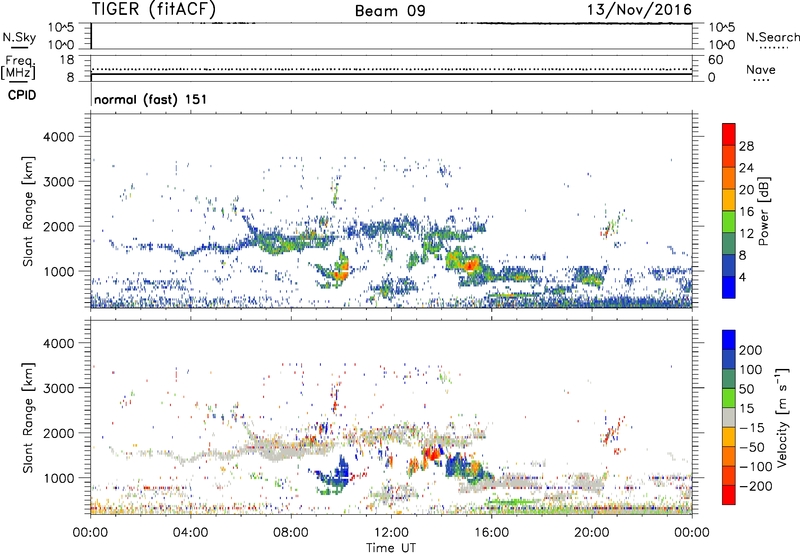This screenshot has height=554, width=800.
Task: Click the "-100" velocity colorbar label
Action: pyautogui.click(x=755, y=467)
